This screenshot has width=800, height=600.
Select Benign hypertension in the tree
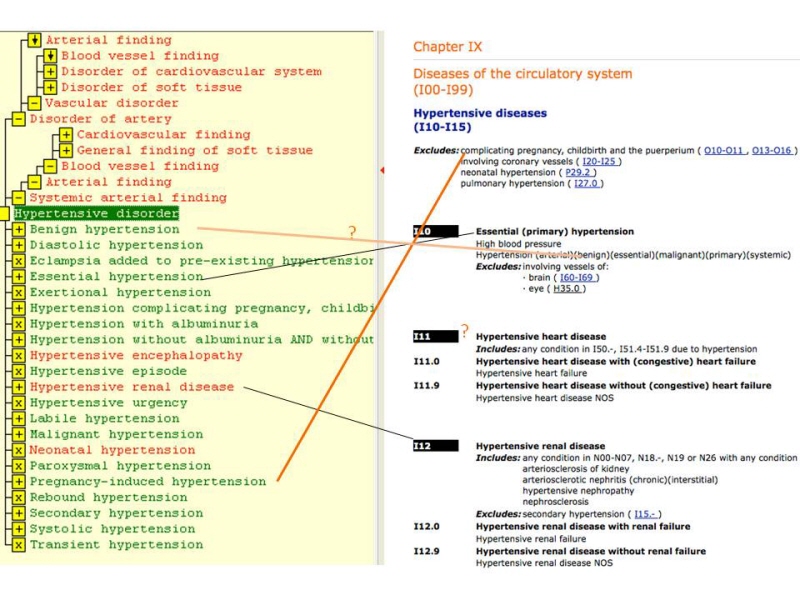coord(105,230)
